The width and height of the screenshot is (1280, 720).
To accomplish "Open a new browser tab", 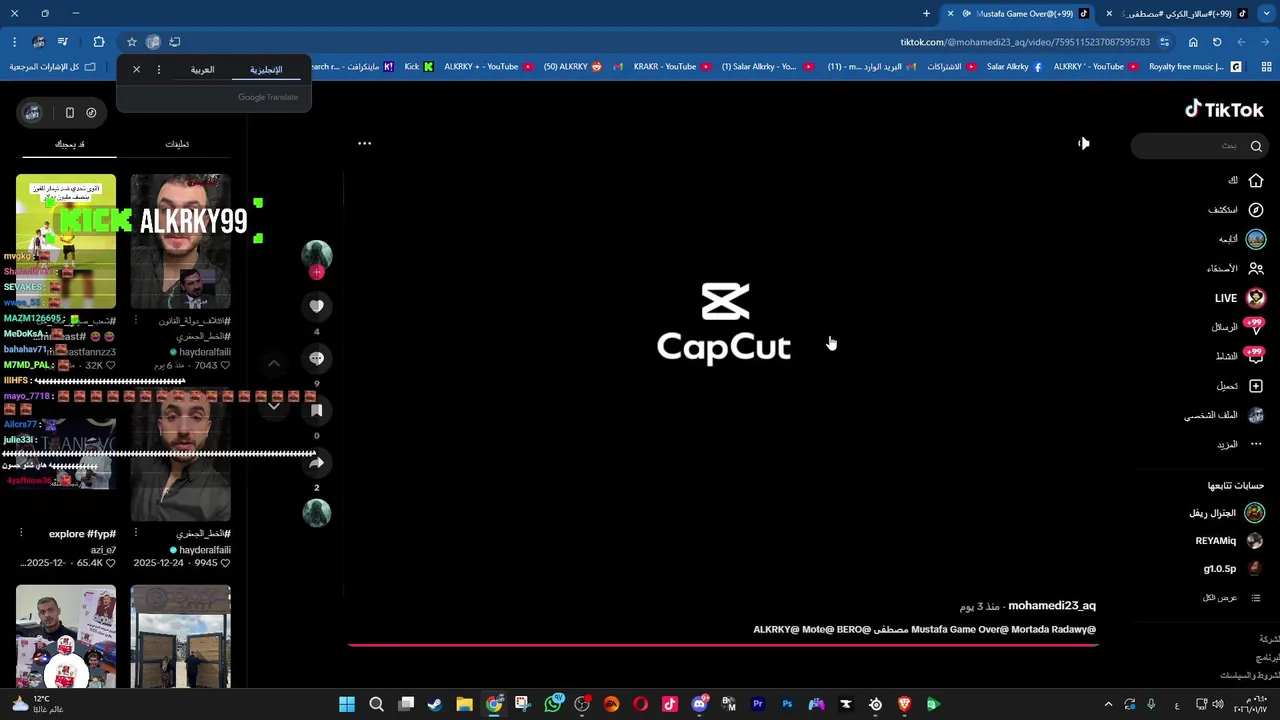I will coord(926,14).
